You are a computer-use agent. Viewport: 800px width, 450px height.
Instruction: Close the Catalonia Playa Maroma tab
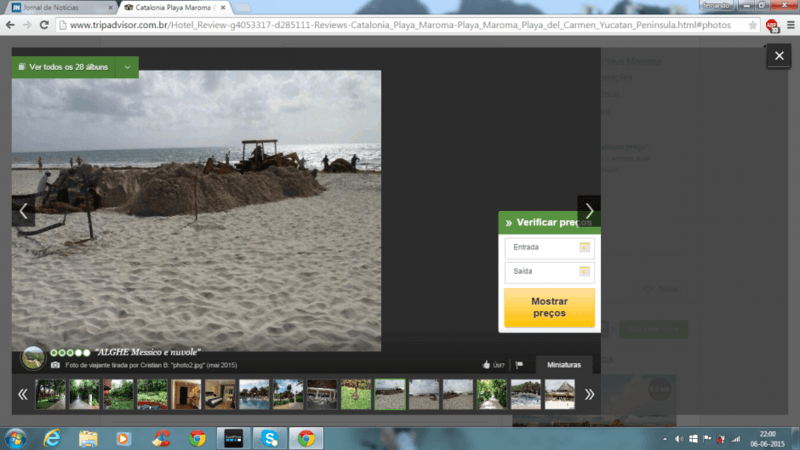[x=223, y=8]
